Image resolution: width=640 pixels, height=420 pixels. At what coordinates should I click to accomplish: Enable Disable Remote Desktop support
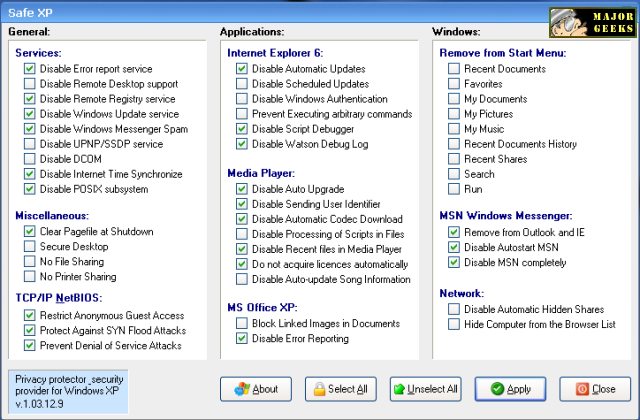point(29,84)
